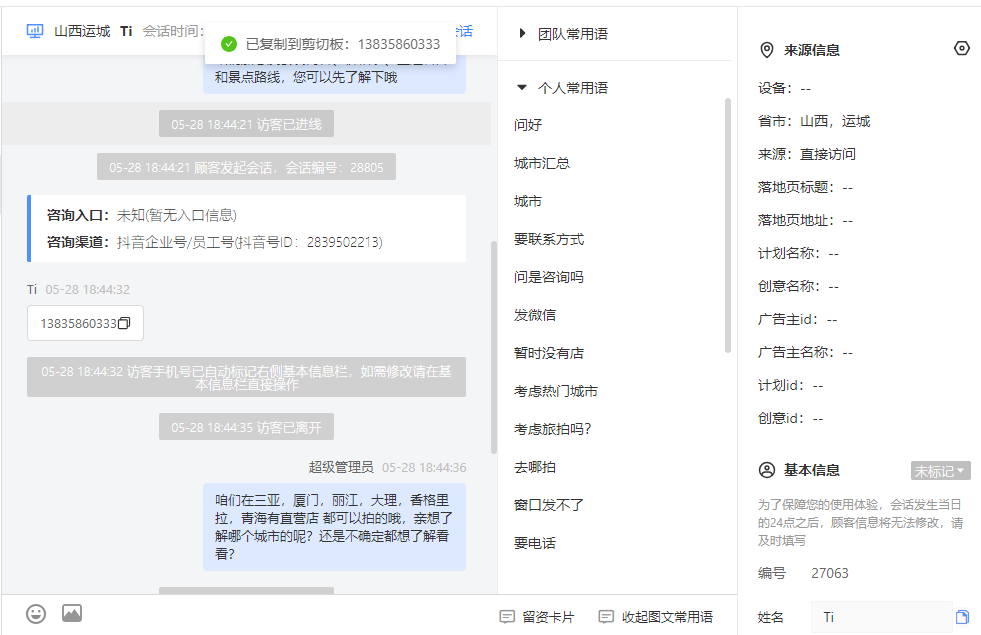Select the 要联系方式 quick phrase
The image size is (981, 635).
tap(549, 239)
